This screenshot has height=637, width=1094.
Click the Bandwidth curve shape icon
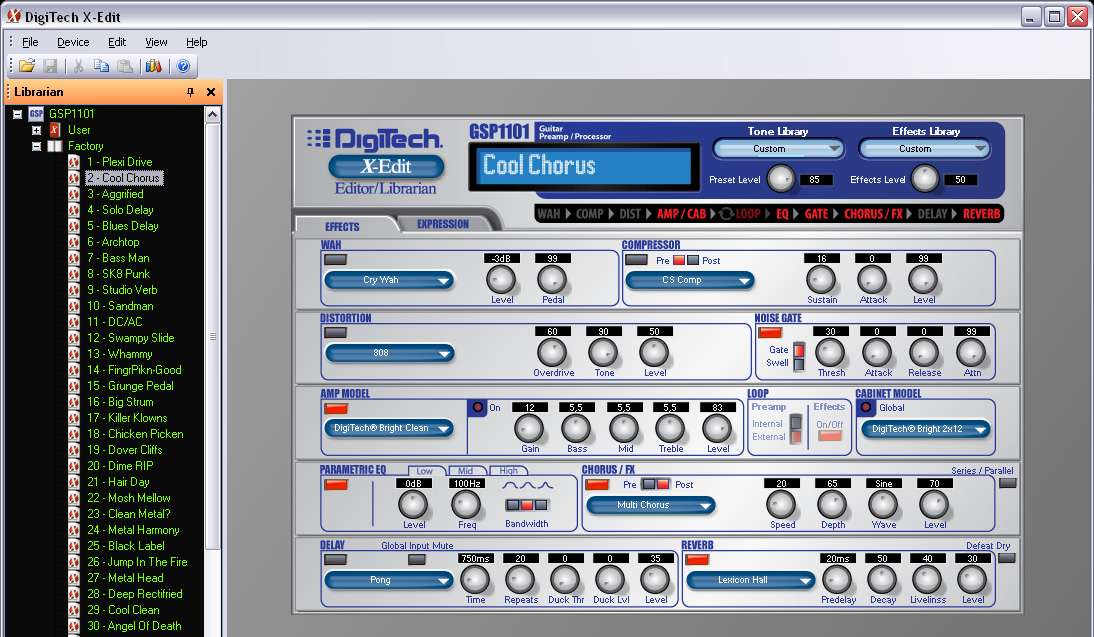pos(527,485)
